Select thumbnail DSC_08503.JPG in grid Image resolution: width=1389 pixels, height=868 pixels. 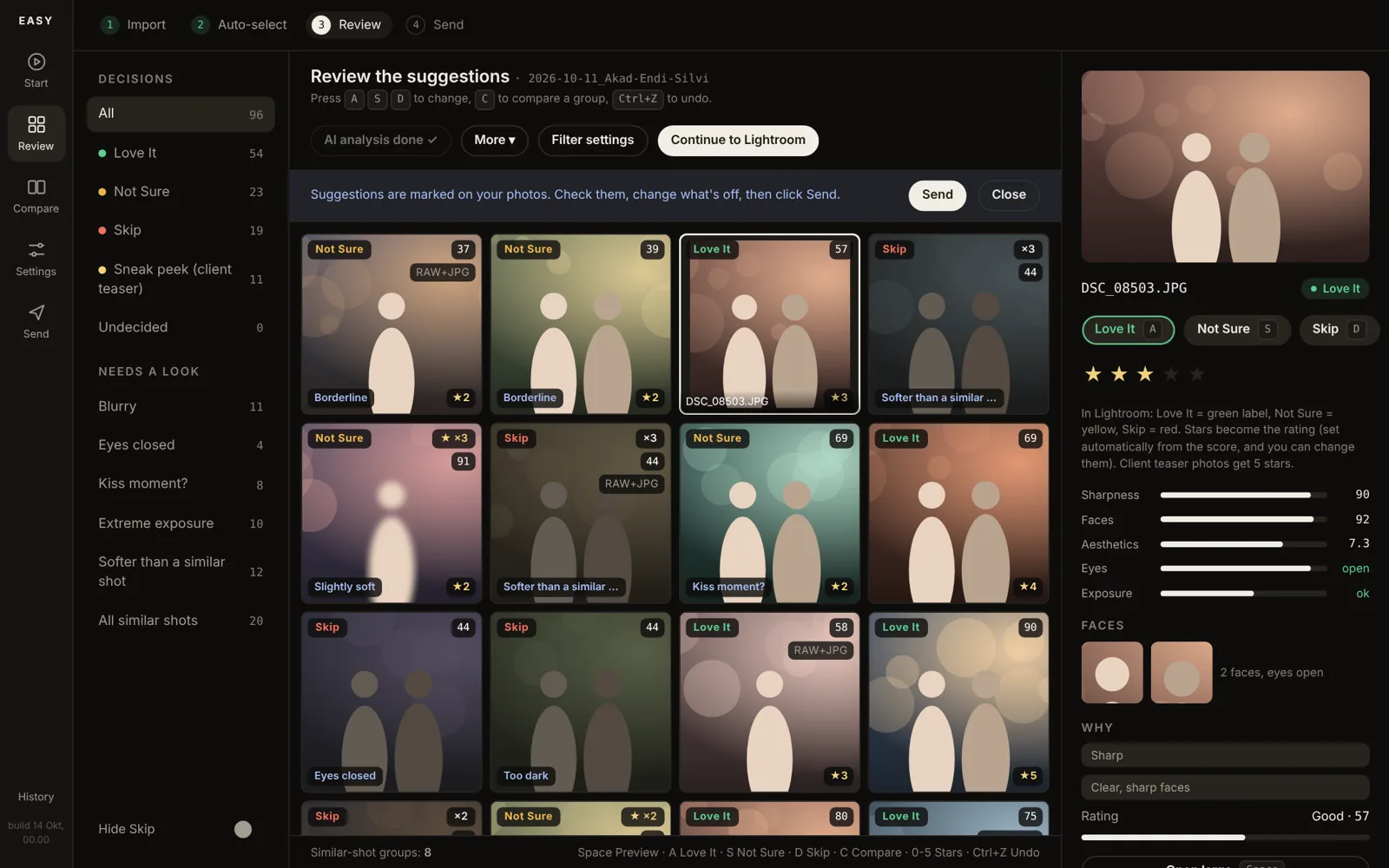coord(769,324)
